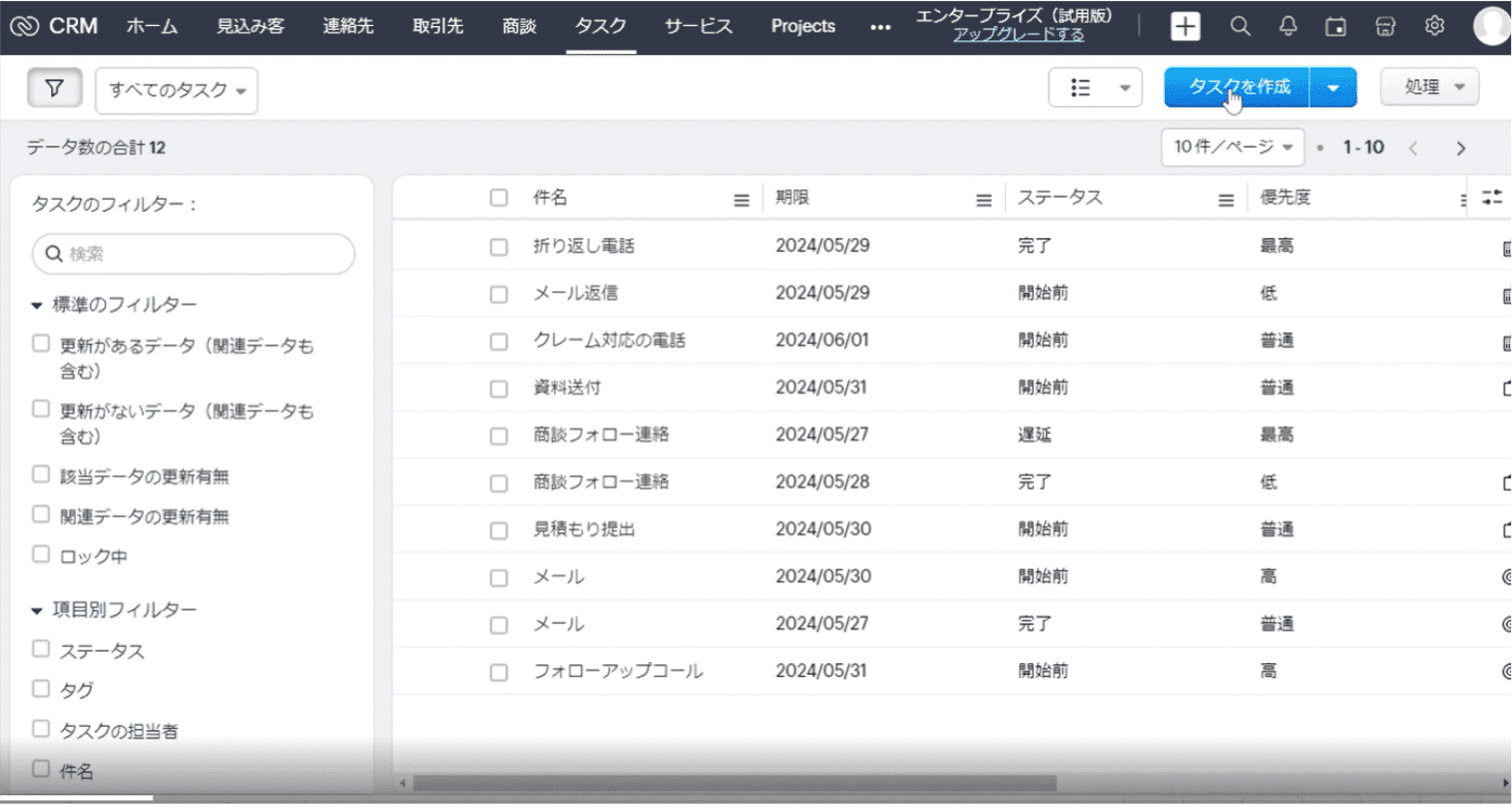Viewport: 1512px width, 804px height.
Task: Click the 優先度 column header
Action: point(1286,198)
